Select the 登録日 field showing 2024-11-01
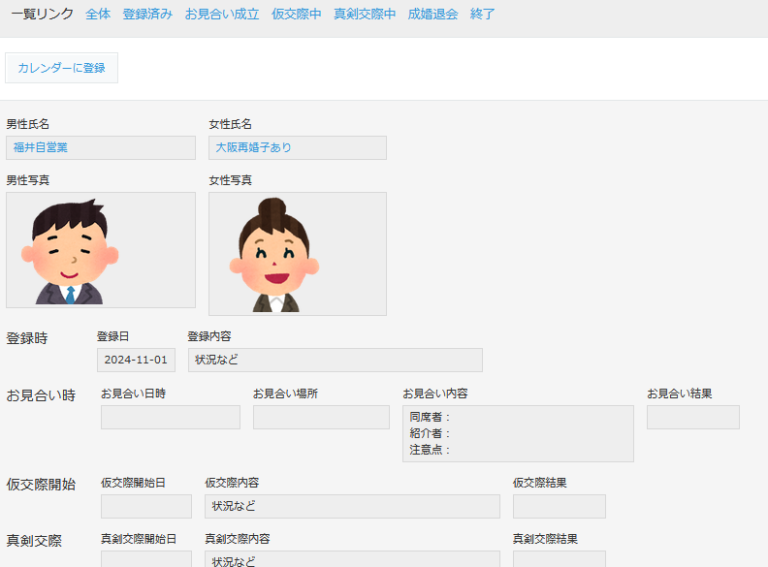Viewport: 768px width, 567px height. tap(136, 360)
